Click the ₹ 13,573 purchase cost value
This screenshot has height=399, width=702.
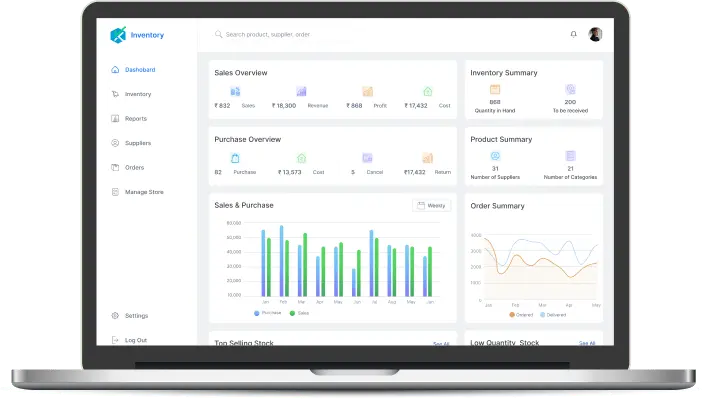coord(290,172)
